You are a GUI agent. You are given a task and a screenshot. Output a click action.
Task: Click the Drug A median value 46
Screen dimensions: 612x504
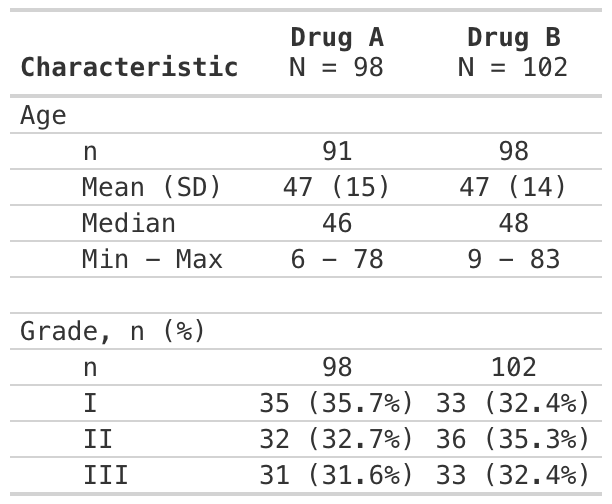(337, 223)
